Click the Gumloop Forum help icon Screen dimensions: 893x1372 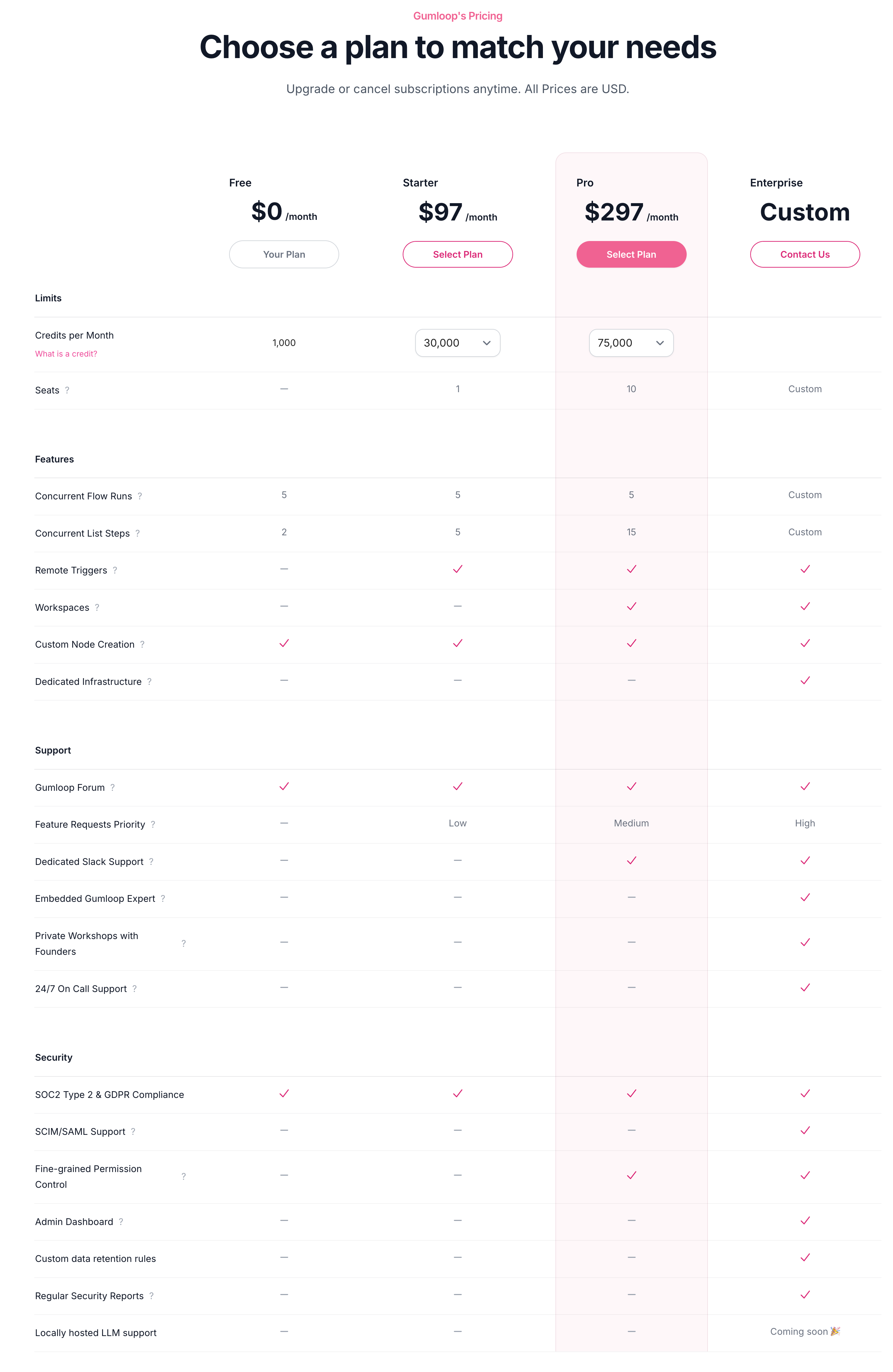coord(112,788)
